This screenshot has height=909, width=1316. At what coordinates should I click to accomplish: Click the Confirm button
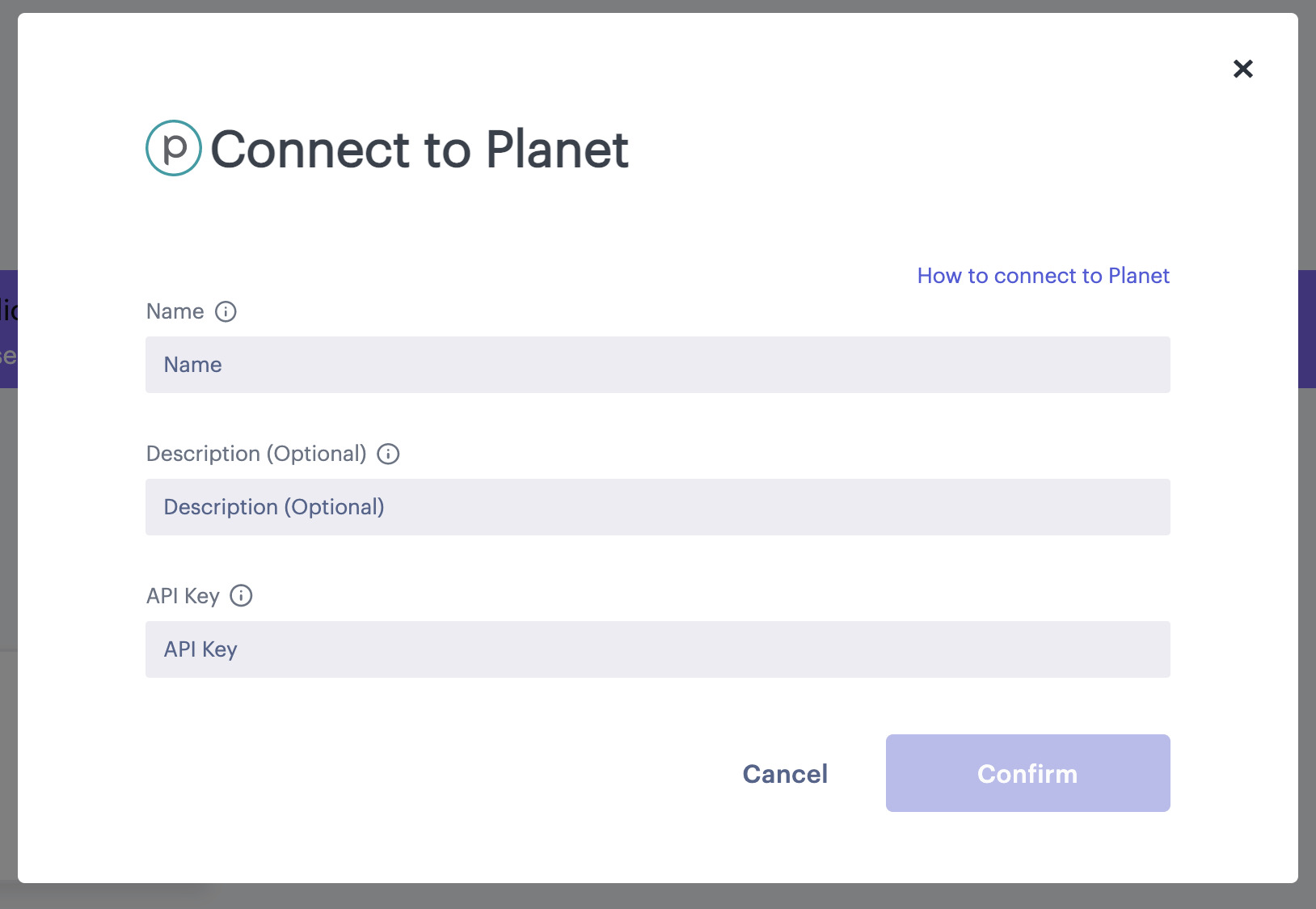click(1027, 773)
